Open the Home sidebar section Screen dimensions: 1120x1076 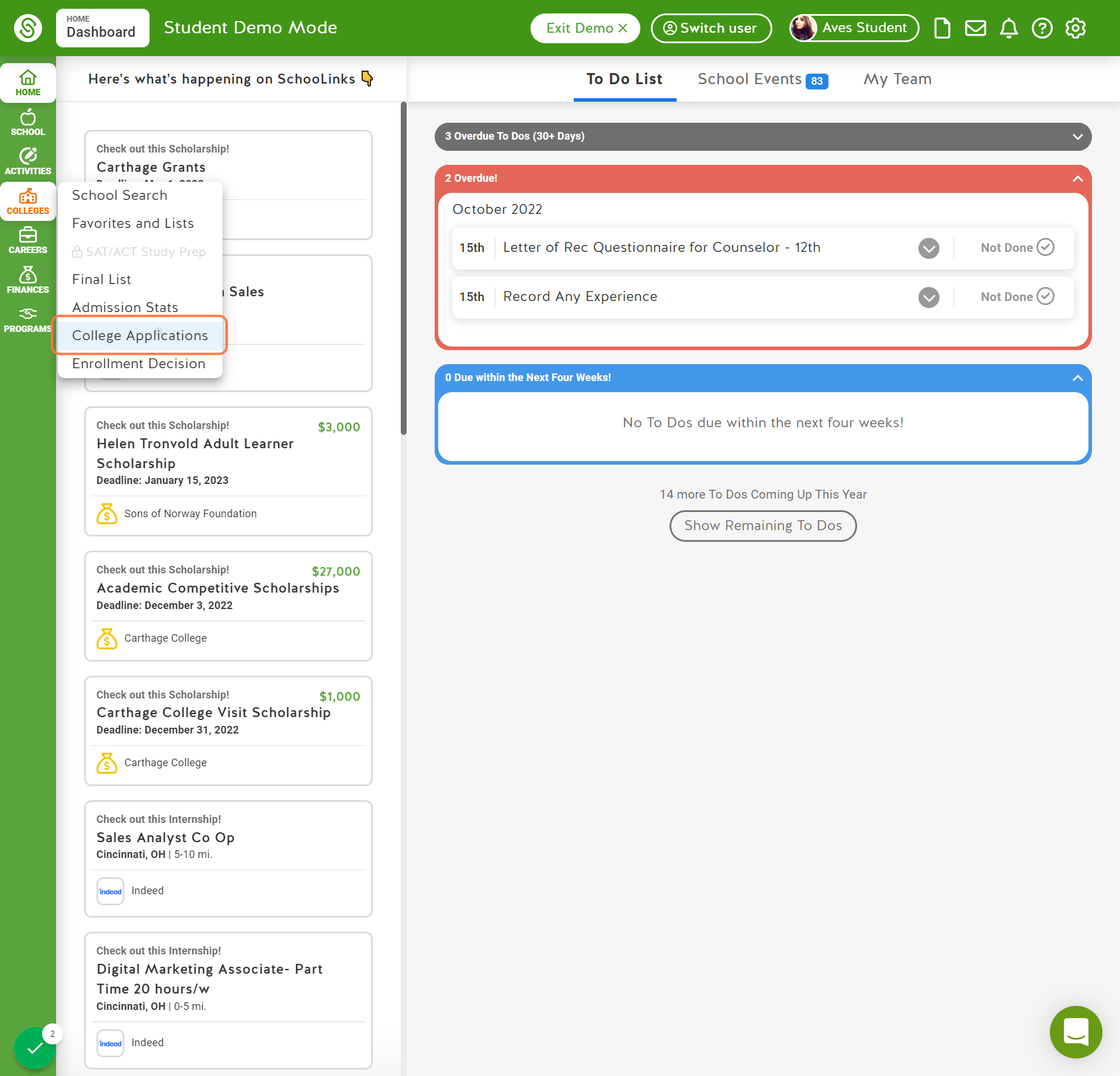(28, 83)
